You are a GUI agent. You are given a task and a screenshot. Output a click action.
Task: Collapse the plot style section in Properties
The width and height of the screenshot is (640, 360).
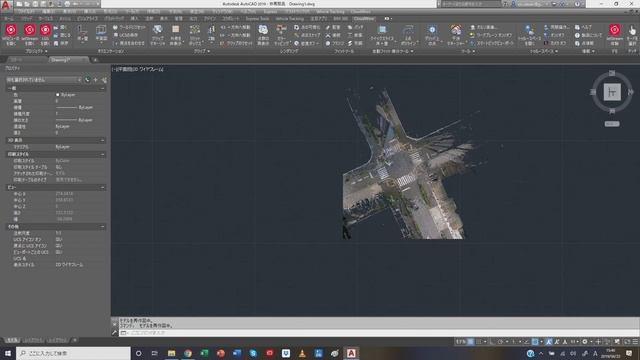click(x=102, y=154)
